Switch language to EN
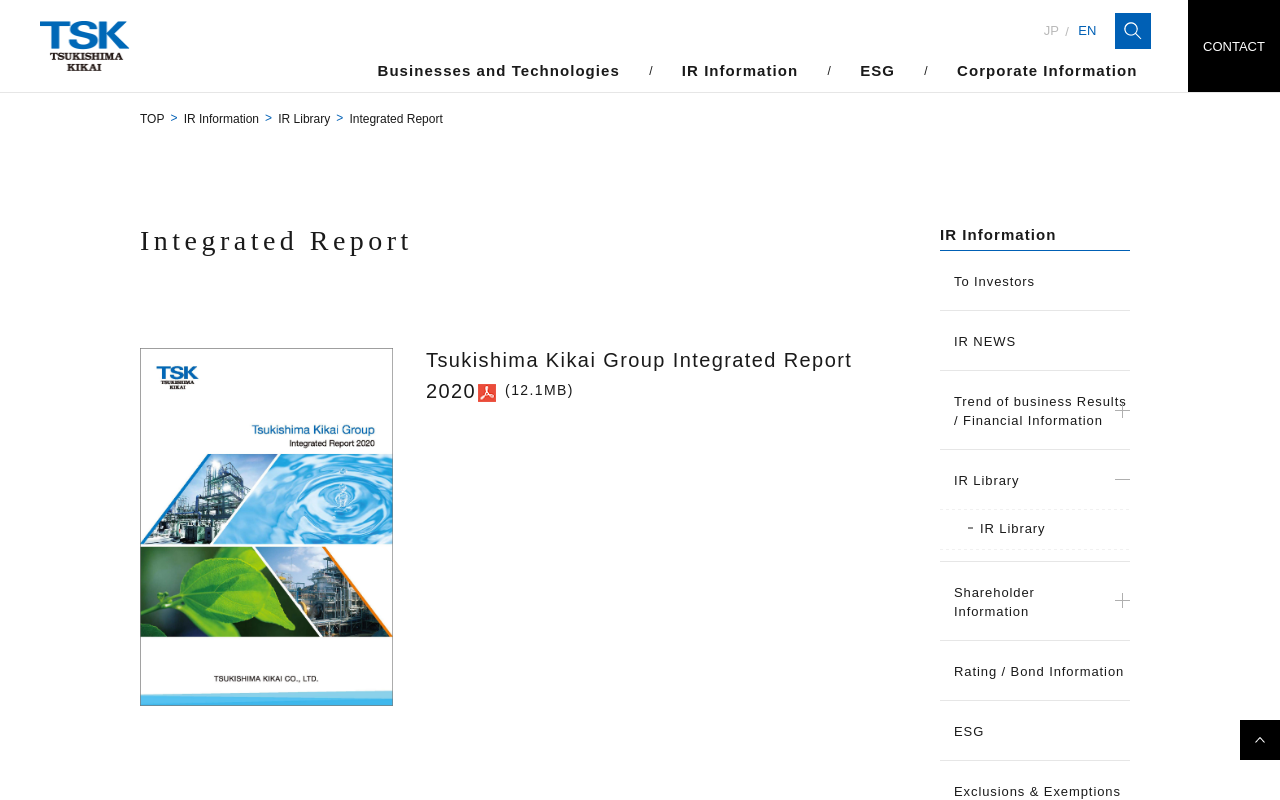The image size is (1280, 800). tap(1087, 31)
